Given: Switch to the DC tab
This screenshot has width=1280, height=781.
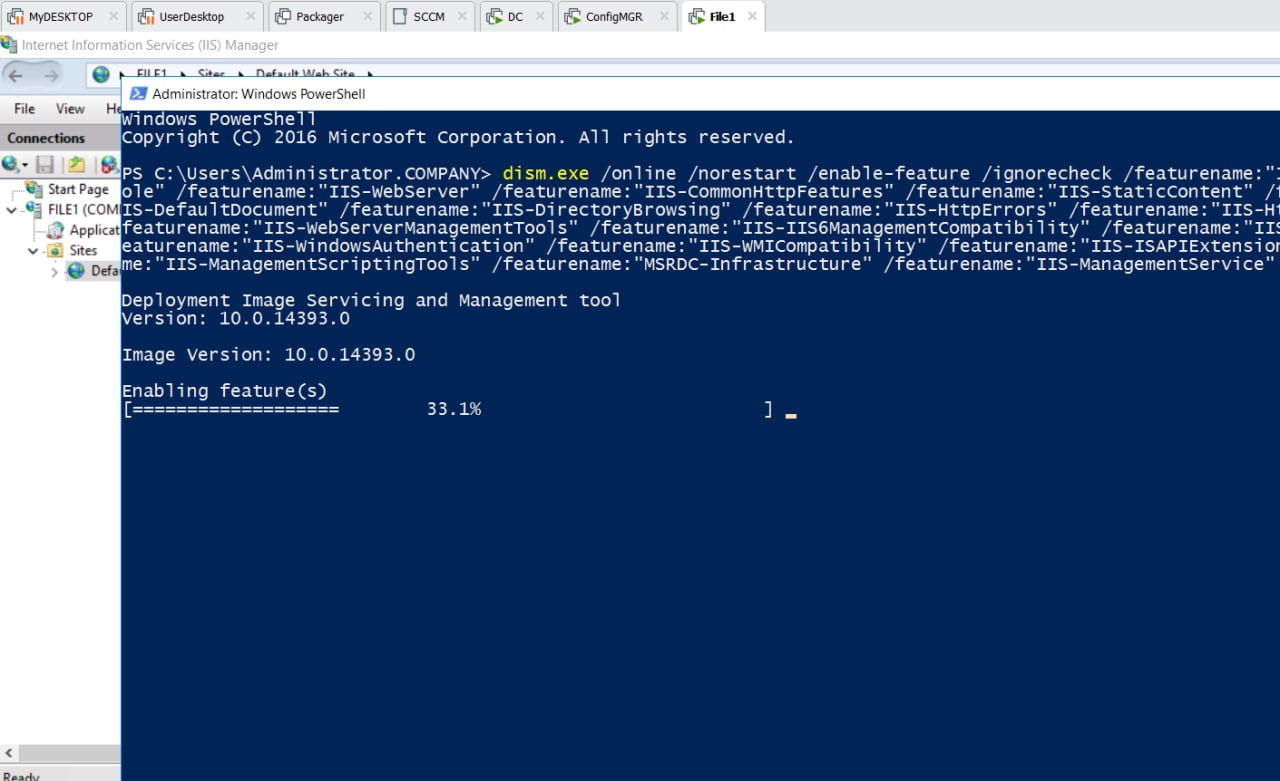Looking at the screenshot, I should [x=515, y=17].
